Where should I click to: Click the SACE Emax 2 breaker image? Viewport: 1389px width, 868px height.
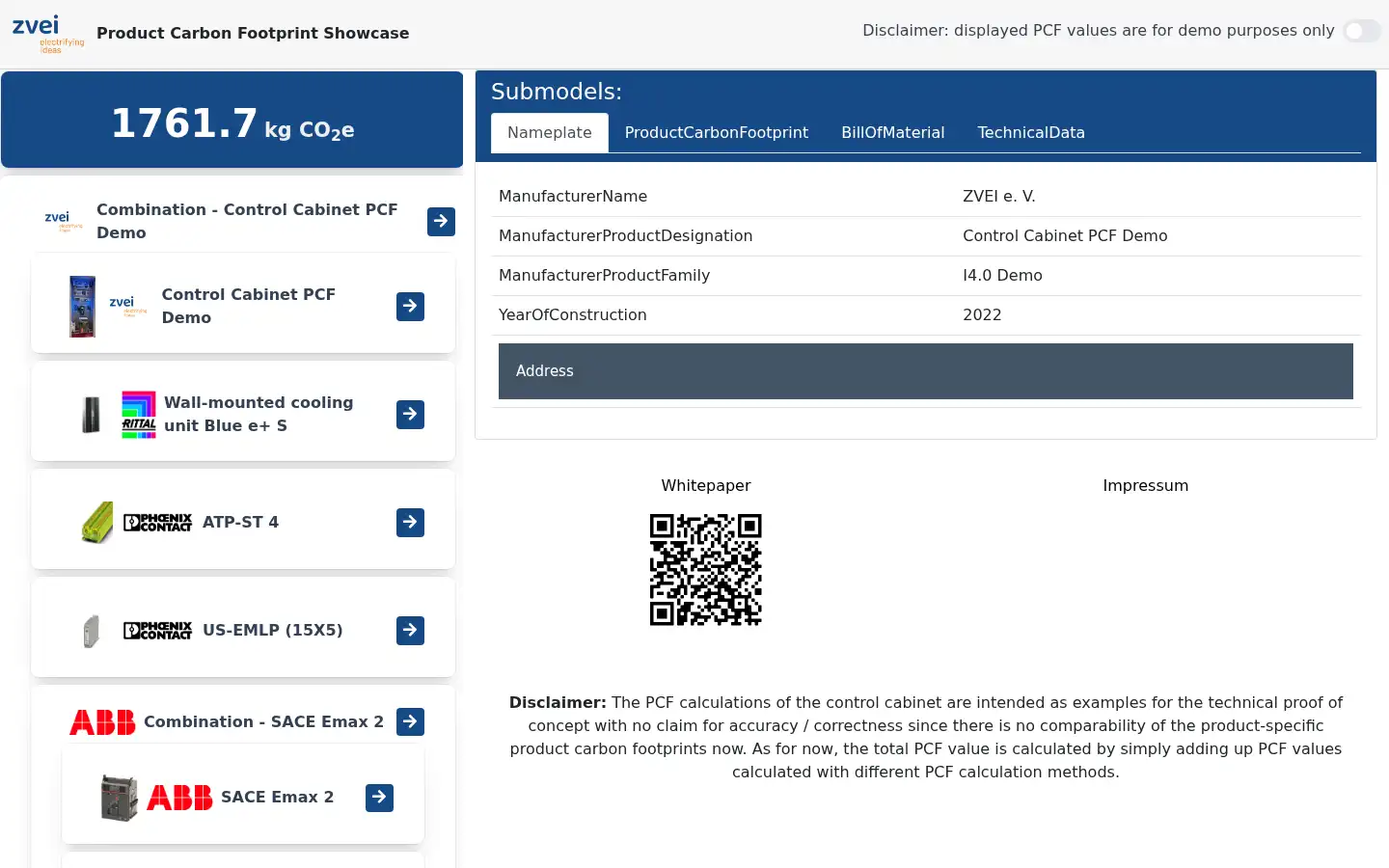pyautogui.click(x=120, y=798)
